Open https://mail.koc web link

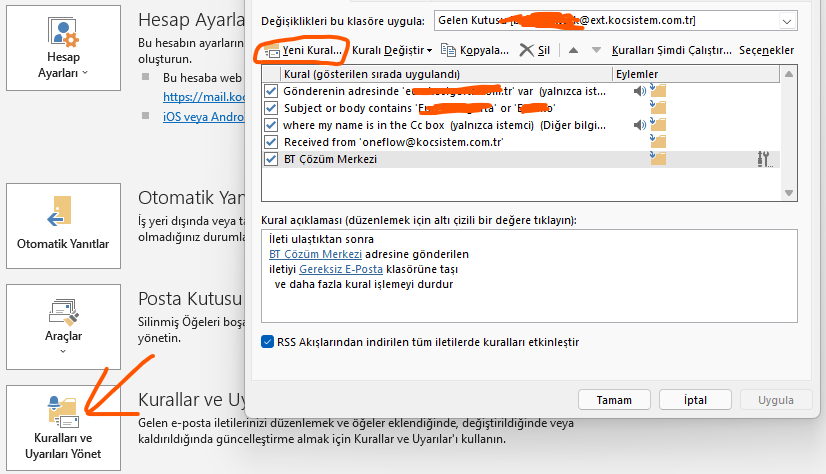[204, 97]
